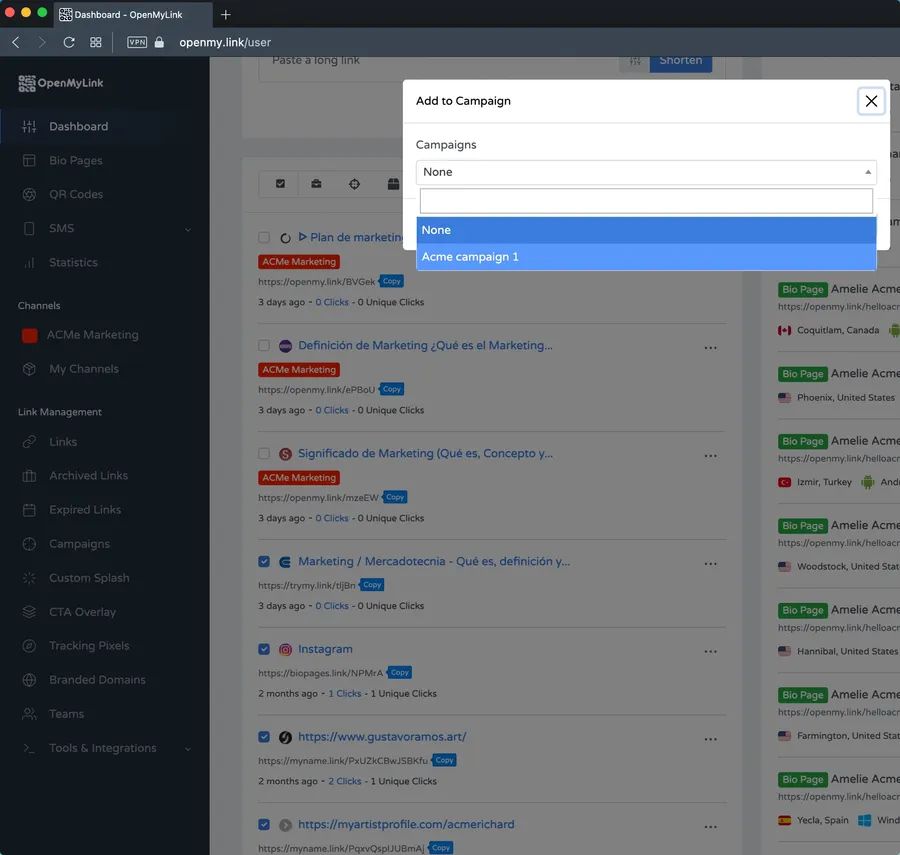900x855 pixels.
Task: Click the archive box toolbar icon
Action: [x=393, y=184]
